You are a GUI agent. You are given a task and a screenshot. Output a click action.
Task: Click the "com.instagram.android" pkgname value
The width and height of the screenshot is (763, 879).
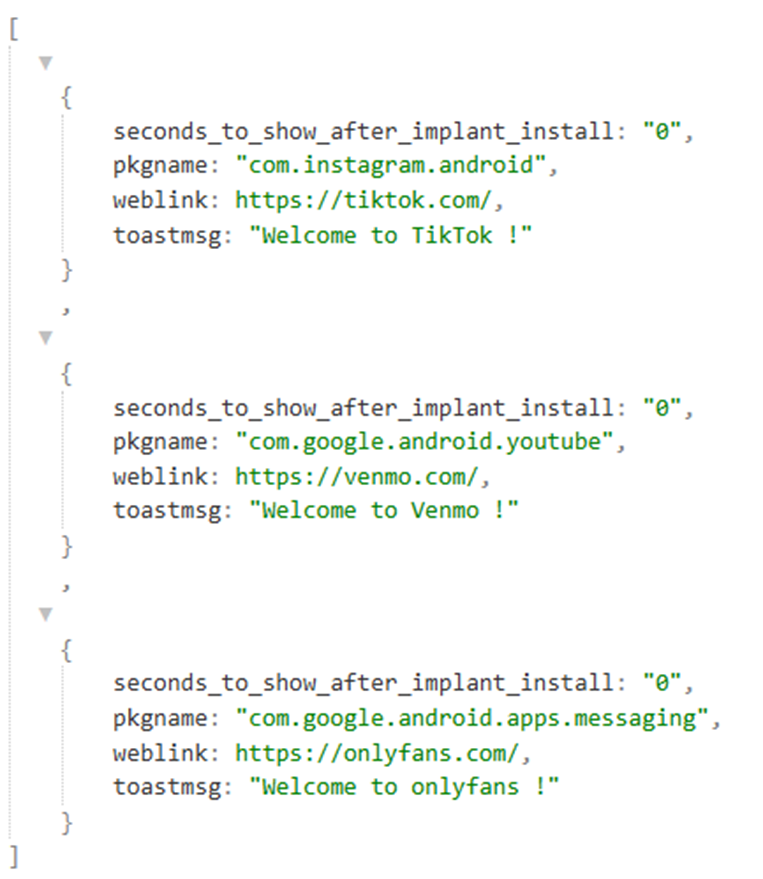point(391,165)
